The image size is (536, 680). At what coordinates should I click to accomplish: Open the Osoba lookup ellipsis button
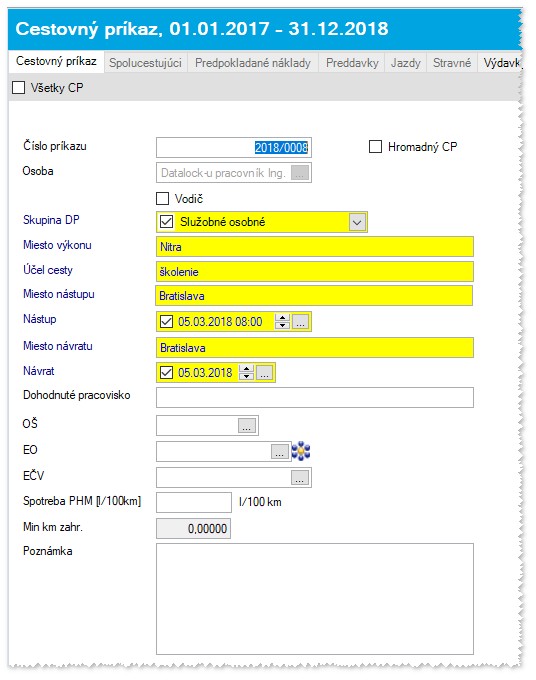tap(300, 172)
